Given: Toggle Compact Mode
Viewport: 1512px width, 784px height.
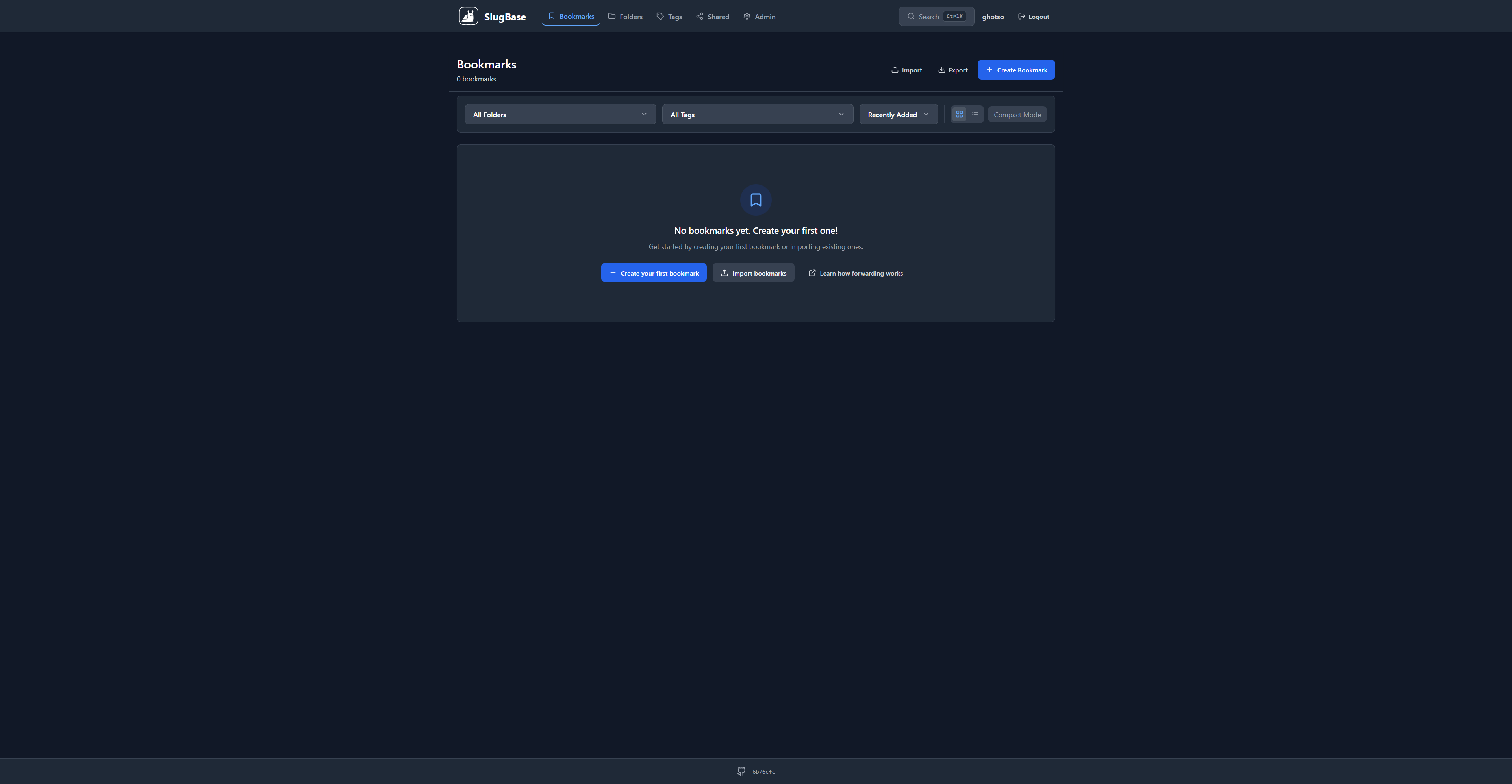Looking at the screenshot, I should coord(1017,115).
